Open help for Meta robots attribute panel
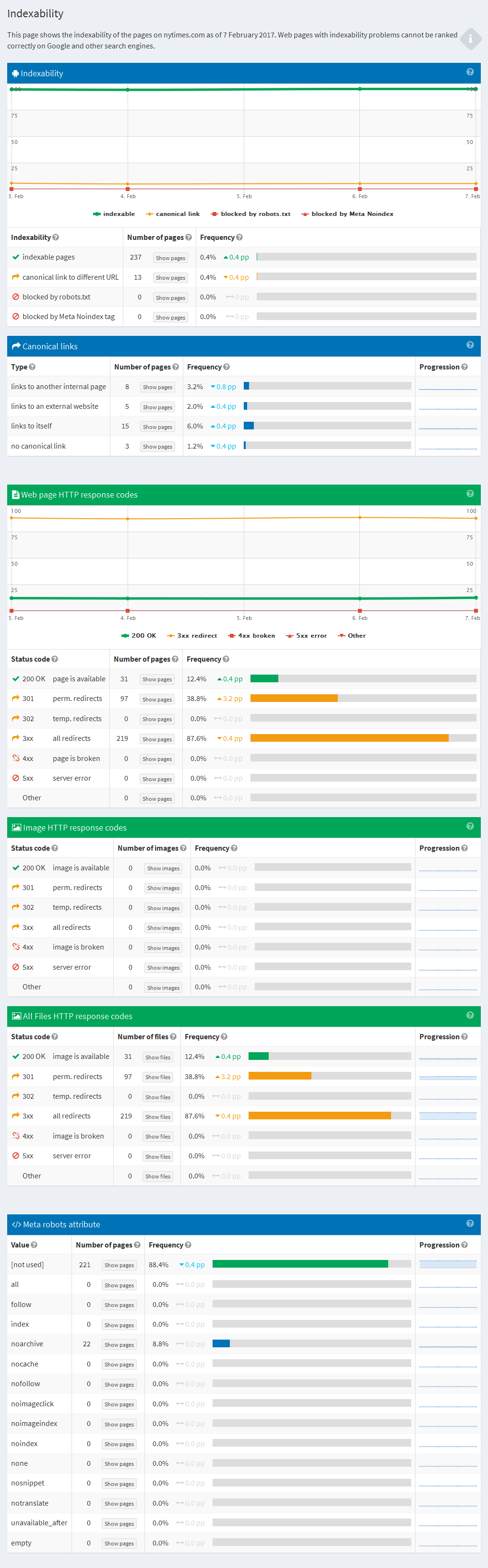This screenshot has width=488, height=1568. point(470,1224)
